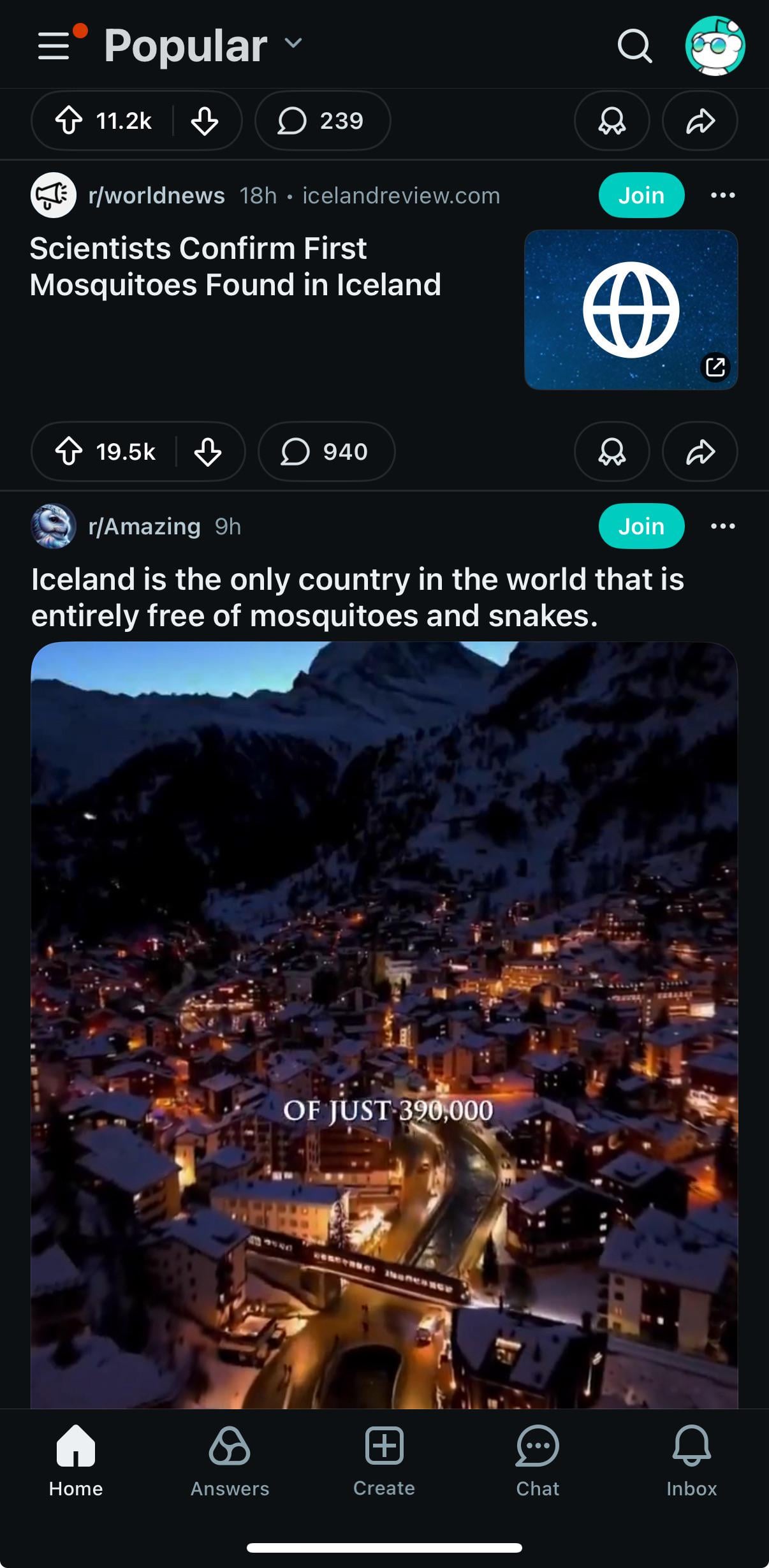769x1568 pixels.
Task: Upvote the post showing 11.2k votes
Action: [69, 120]
